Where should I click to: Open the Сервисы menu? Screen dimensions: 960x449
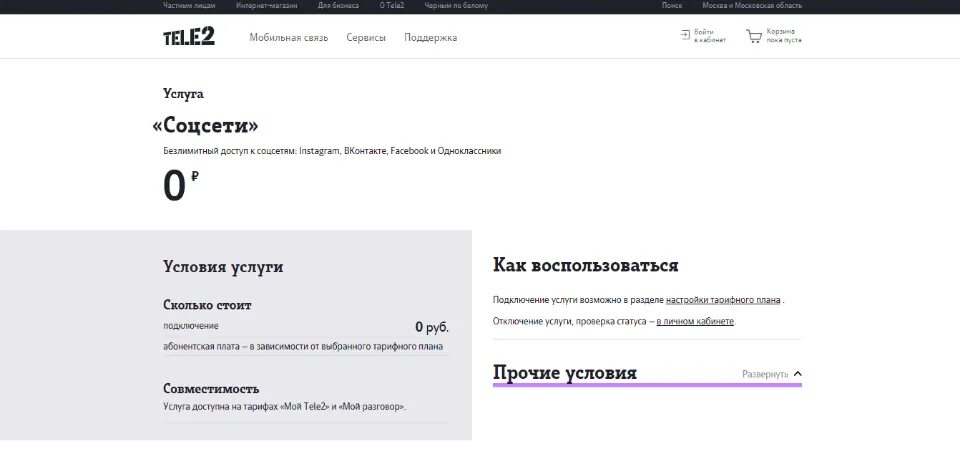(x=366, y=37)
